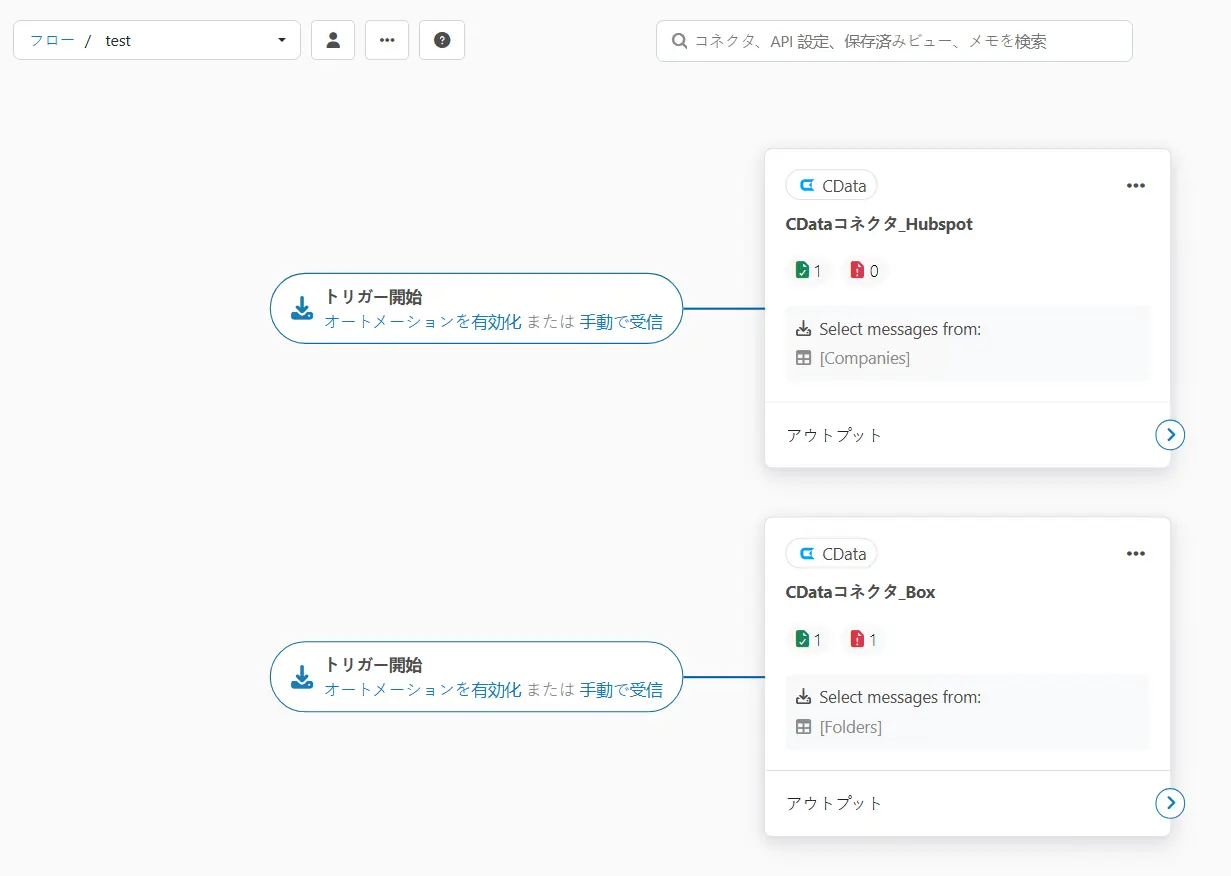Image resolution: width=1231 pixels, height=876 pixels.
Task: Click Select messages from: on the Hubspot card
Action: [x=900, y=329]
